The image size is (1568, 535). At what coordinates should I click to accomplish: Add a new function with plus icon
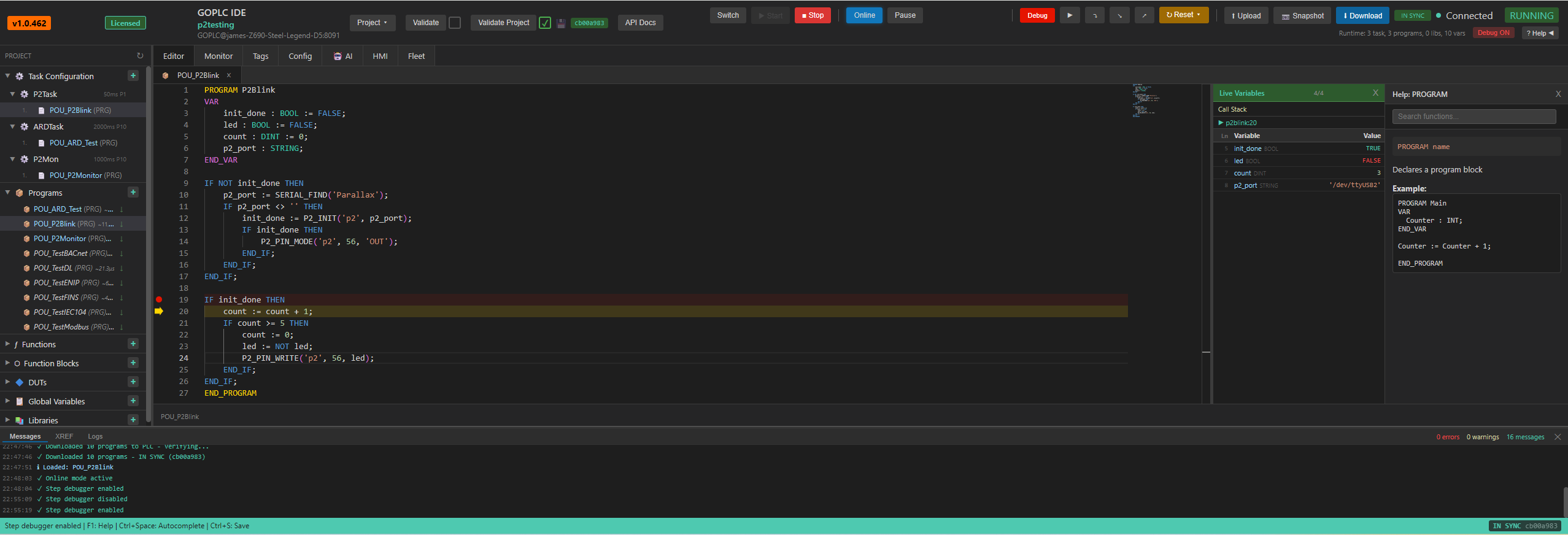pos(133,344)
